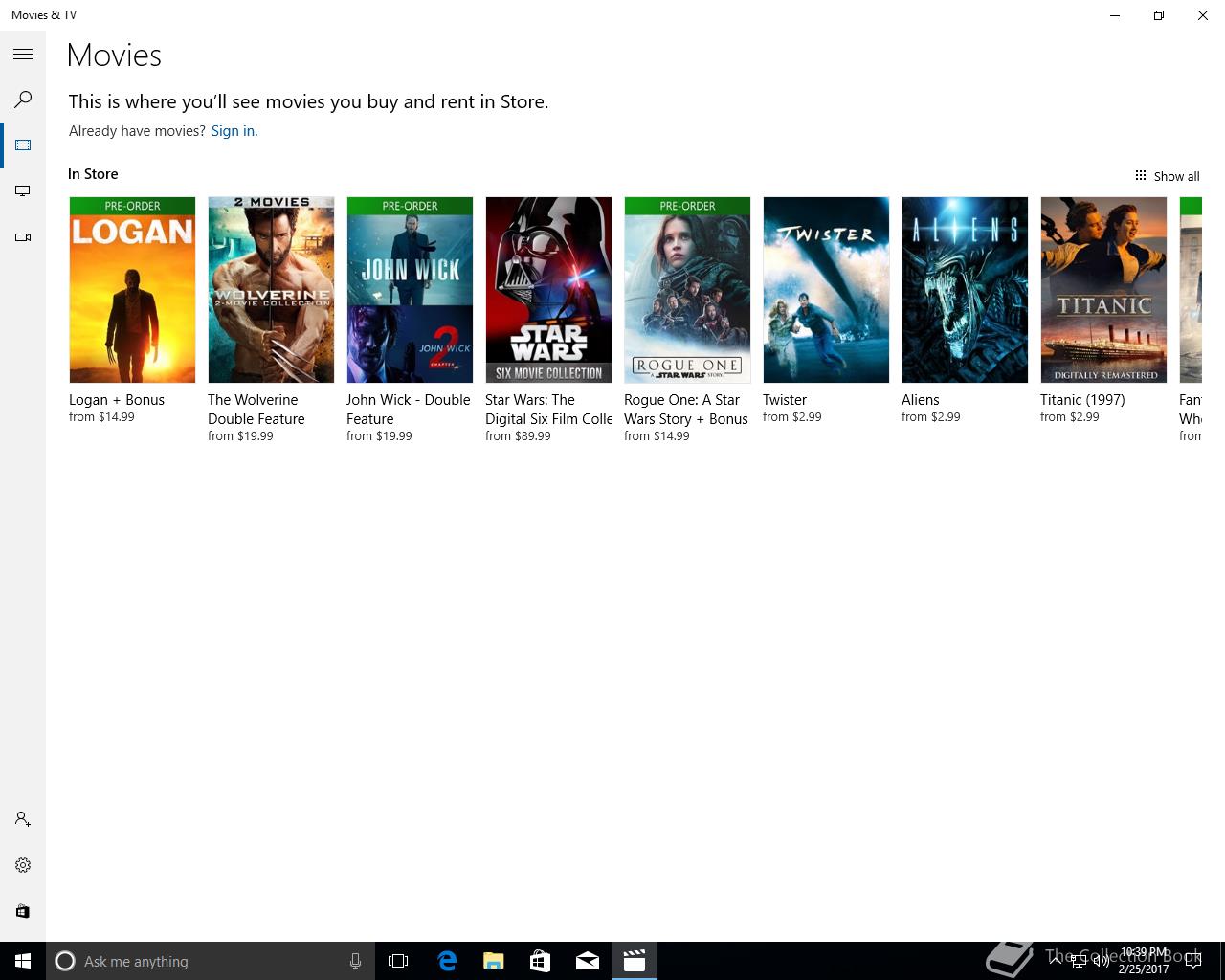The width and height of the screenshot is (1225, 980).
Task: Open File Explorer from the taskbar
Action: 493,961
